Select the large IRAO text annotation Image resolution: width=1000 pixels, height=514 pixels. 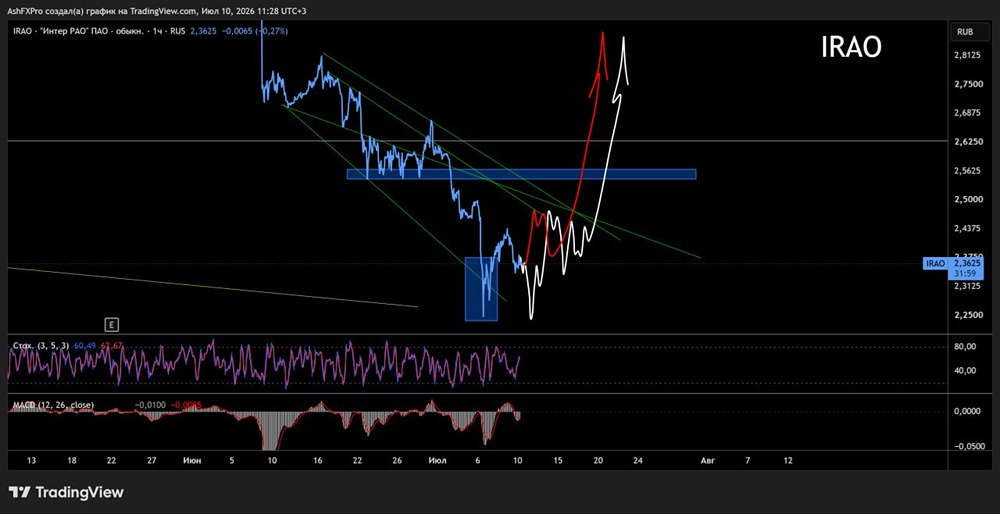851,47
